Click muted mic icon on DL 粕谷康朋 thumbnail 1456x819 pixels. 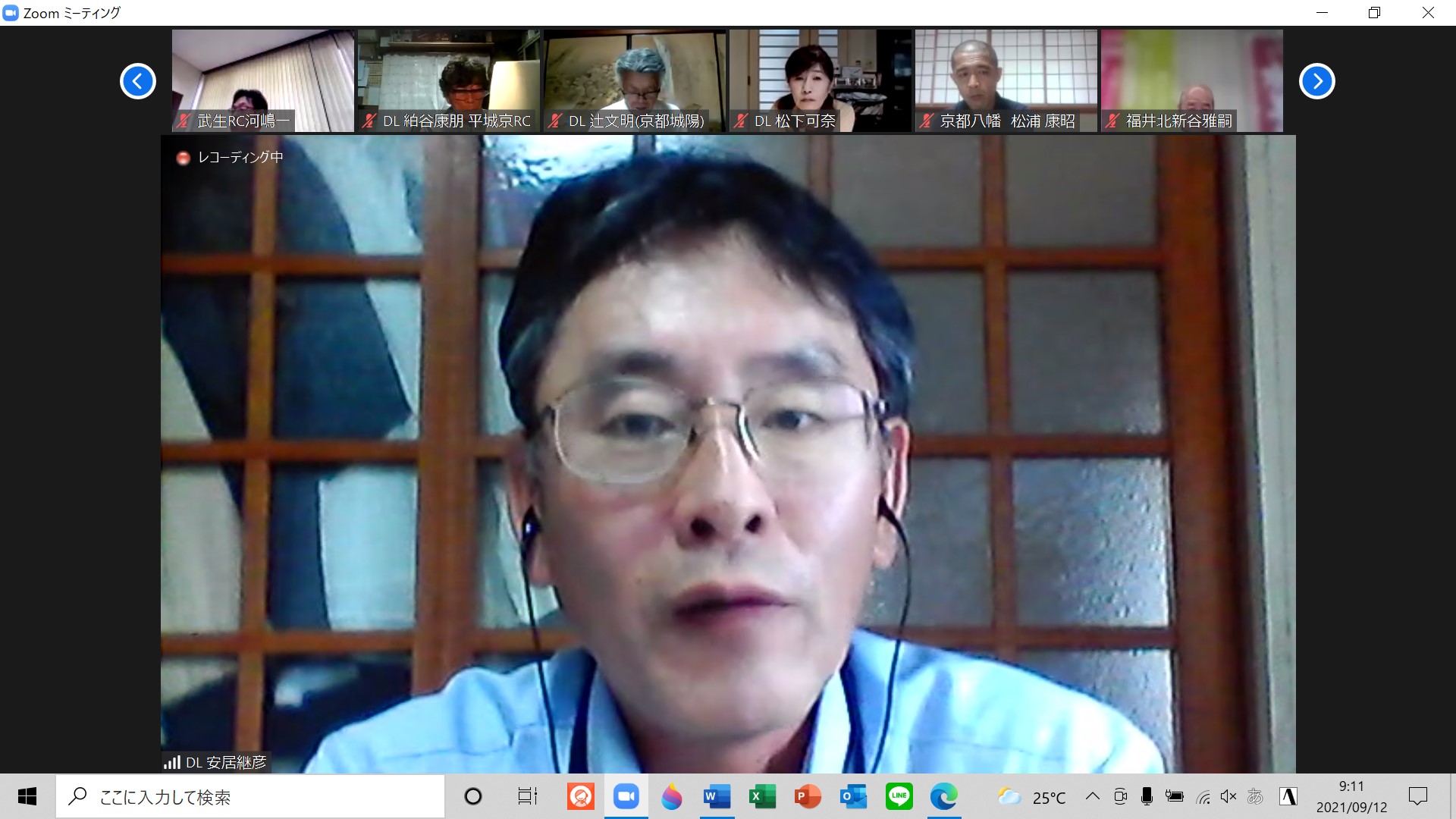click(369, 121)
